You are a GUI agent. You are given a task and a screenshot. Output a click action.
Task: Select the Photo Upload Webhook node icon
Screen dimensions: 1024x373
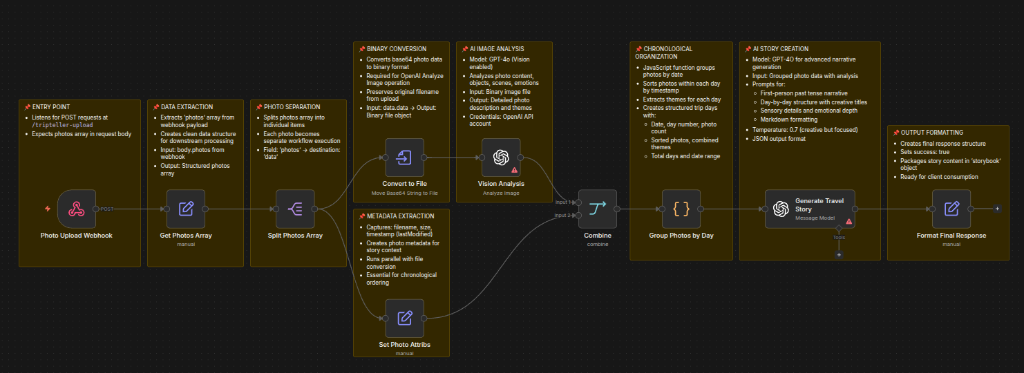[x=76, y=209]
